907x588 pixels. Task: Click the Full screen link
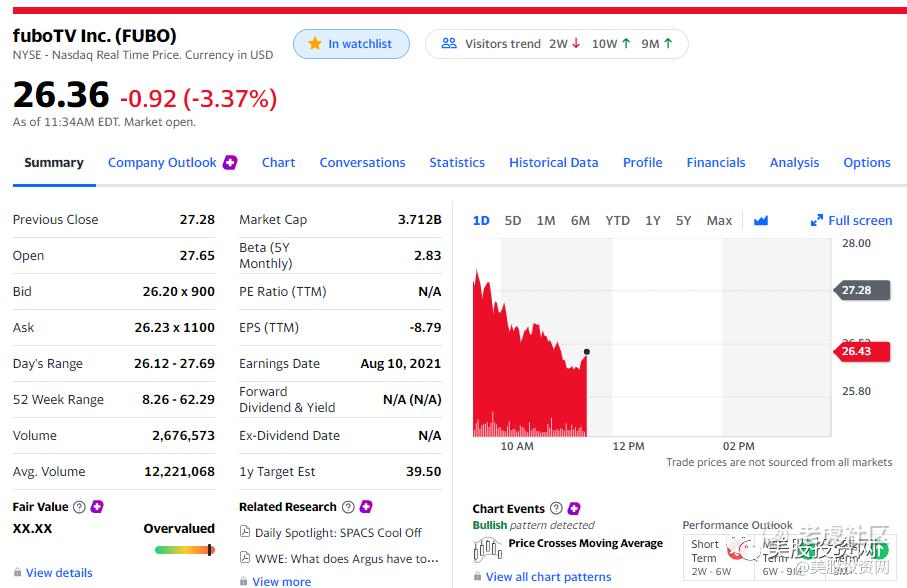click(860, 220)
